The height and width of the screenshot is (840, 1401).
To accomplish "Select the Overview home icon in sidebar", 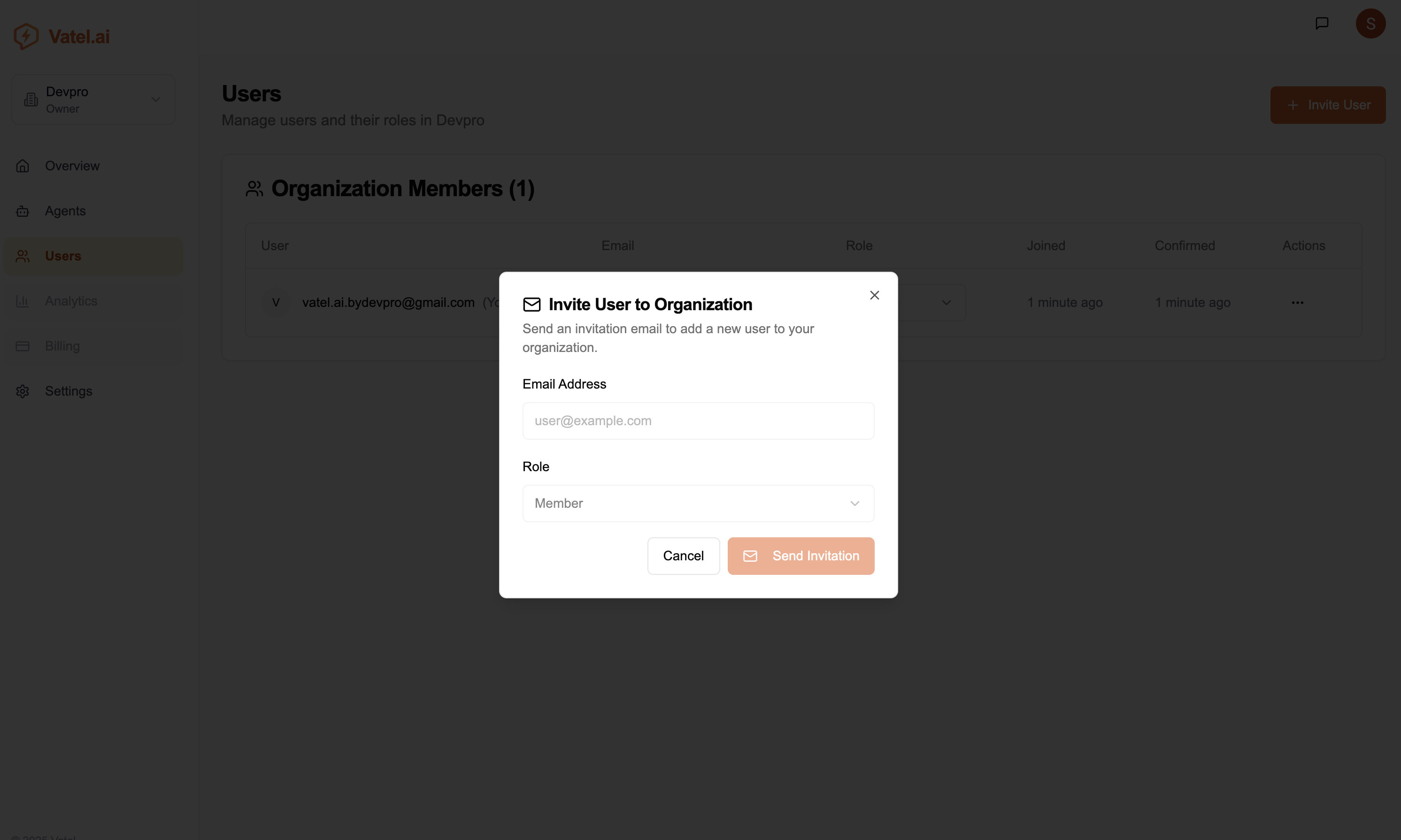I will pos(23,165).
